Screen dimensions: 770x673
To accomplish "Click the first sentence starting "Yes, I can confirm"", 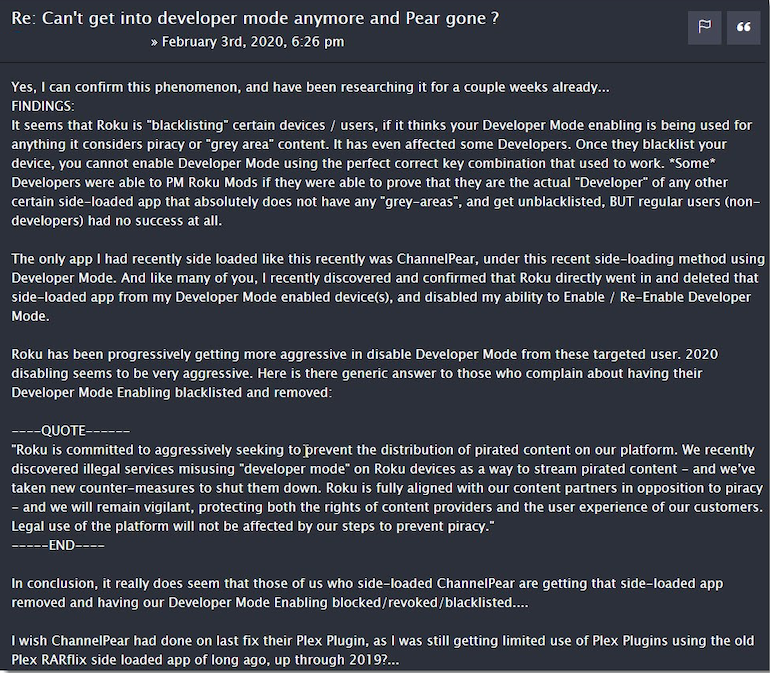I will 310,87.
